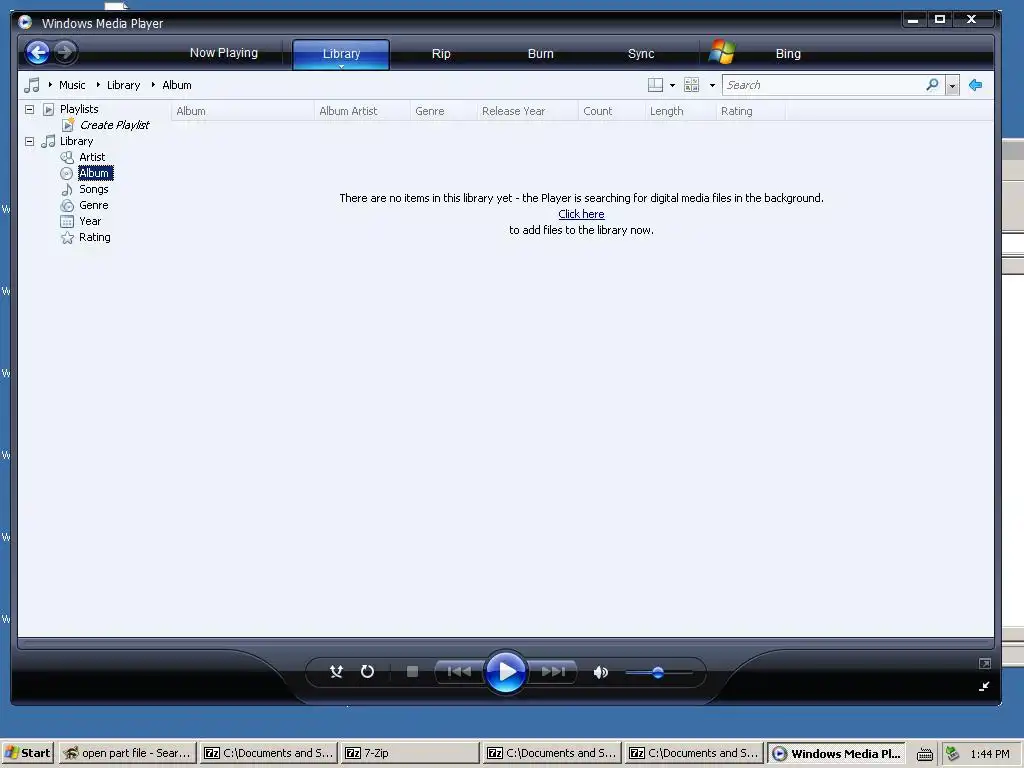1024x768 pixels.
Task: Click the keyboard icon in system tray
Action: [x=925, y=754]
